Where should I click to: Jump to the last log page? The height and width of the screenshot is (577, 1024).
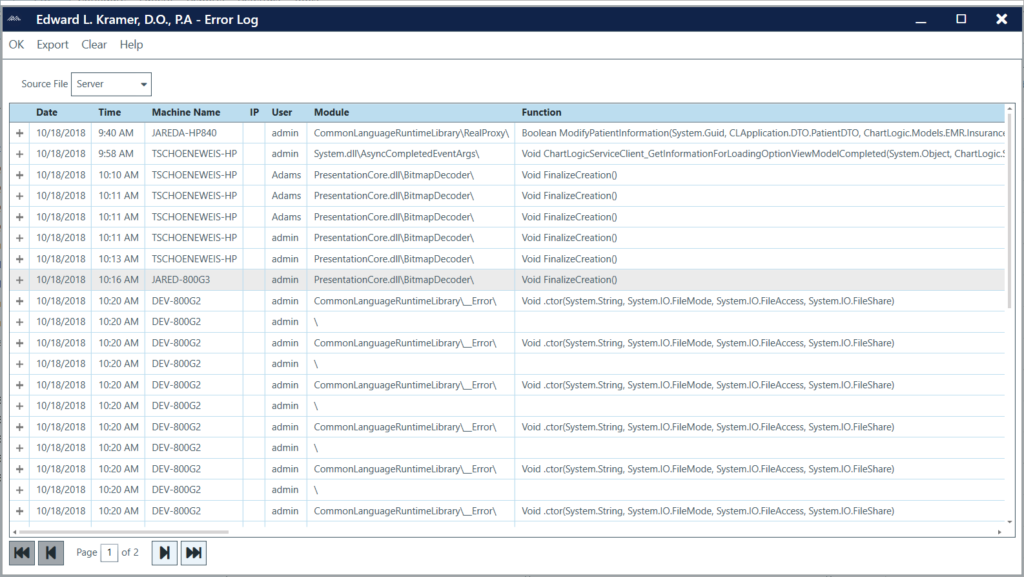coord(194,553)
